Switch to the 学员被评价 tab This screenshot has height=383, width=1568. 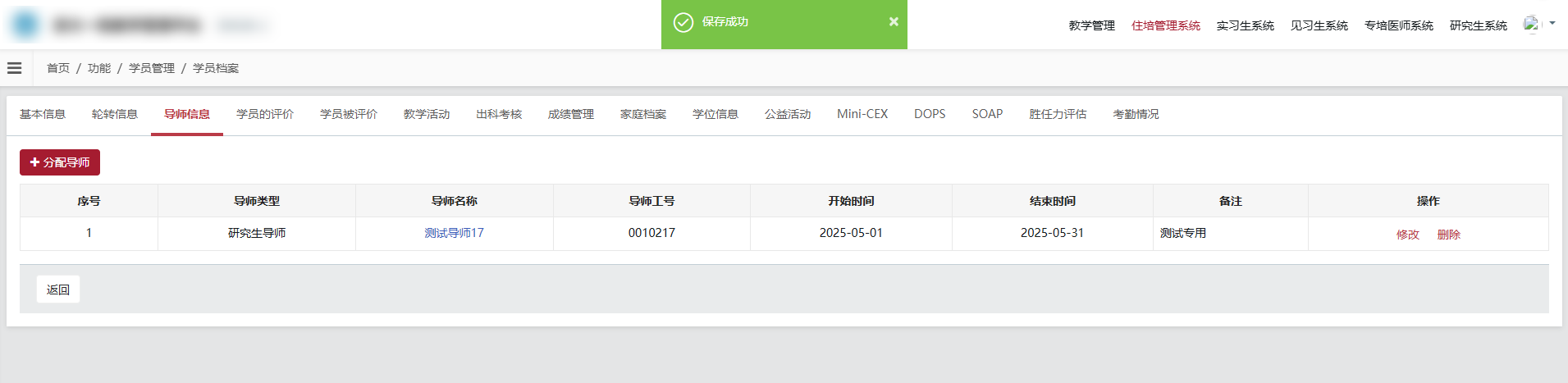coord(349,114)
